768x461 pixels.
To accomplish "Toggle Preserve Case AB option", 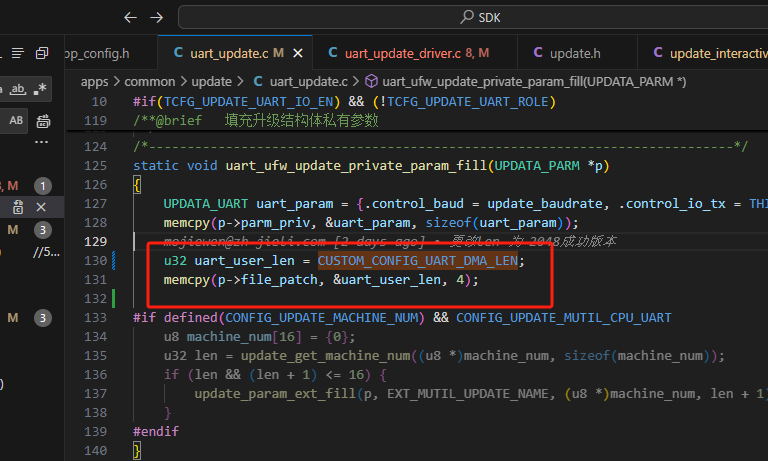I will point(16,120).
